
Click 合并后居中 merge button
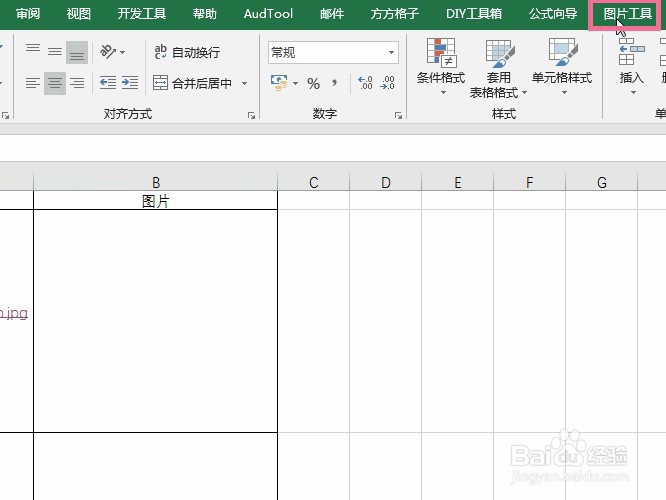[192, 83]
